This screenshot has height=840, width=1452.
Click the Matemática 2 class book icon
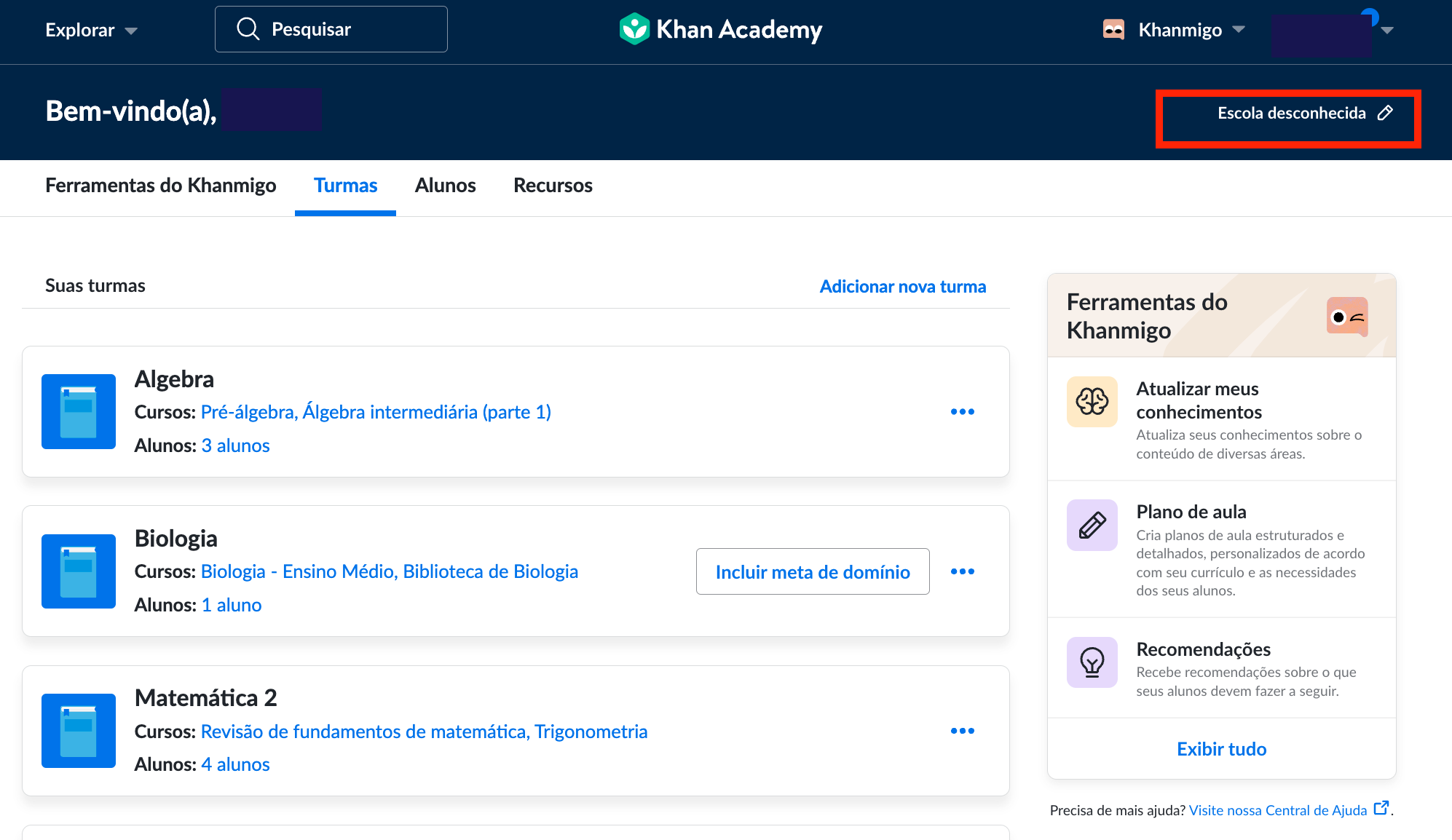coord(79,731)
